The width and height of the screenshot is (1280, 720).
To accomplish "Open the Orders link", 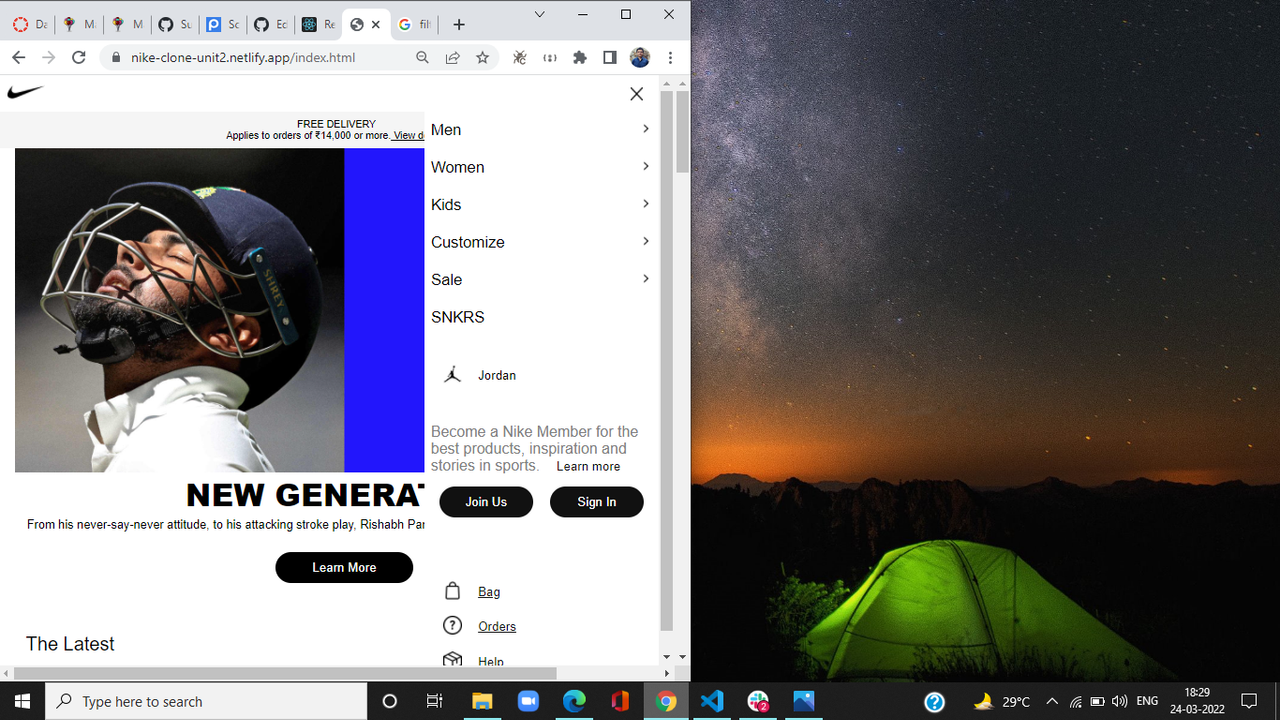I will (x=497, y=627).
